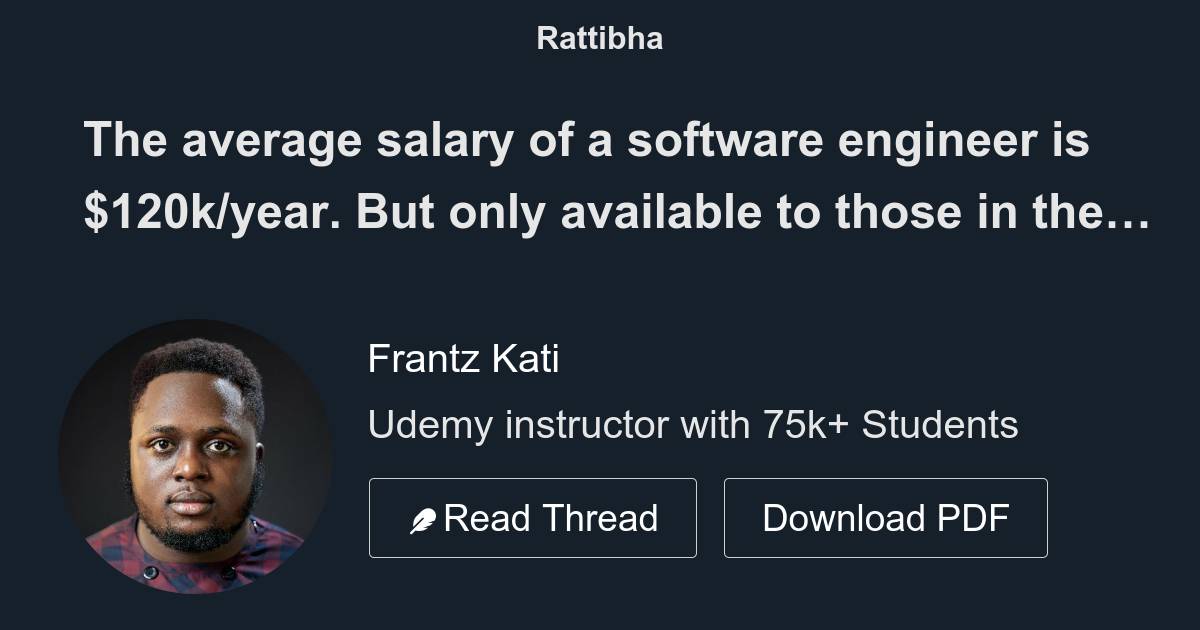Open the thread via Read Thread
The width and height of the screenshot is (1200, 630).
(533, 517)
